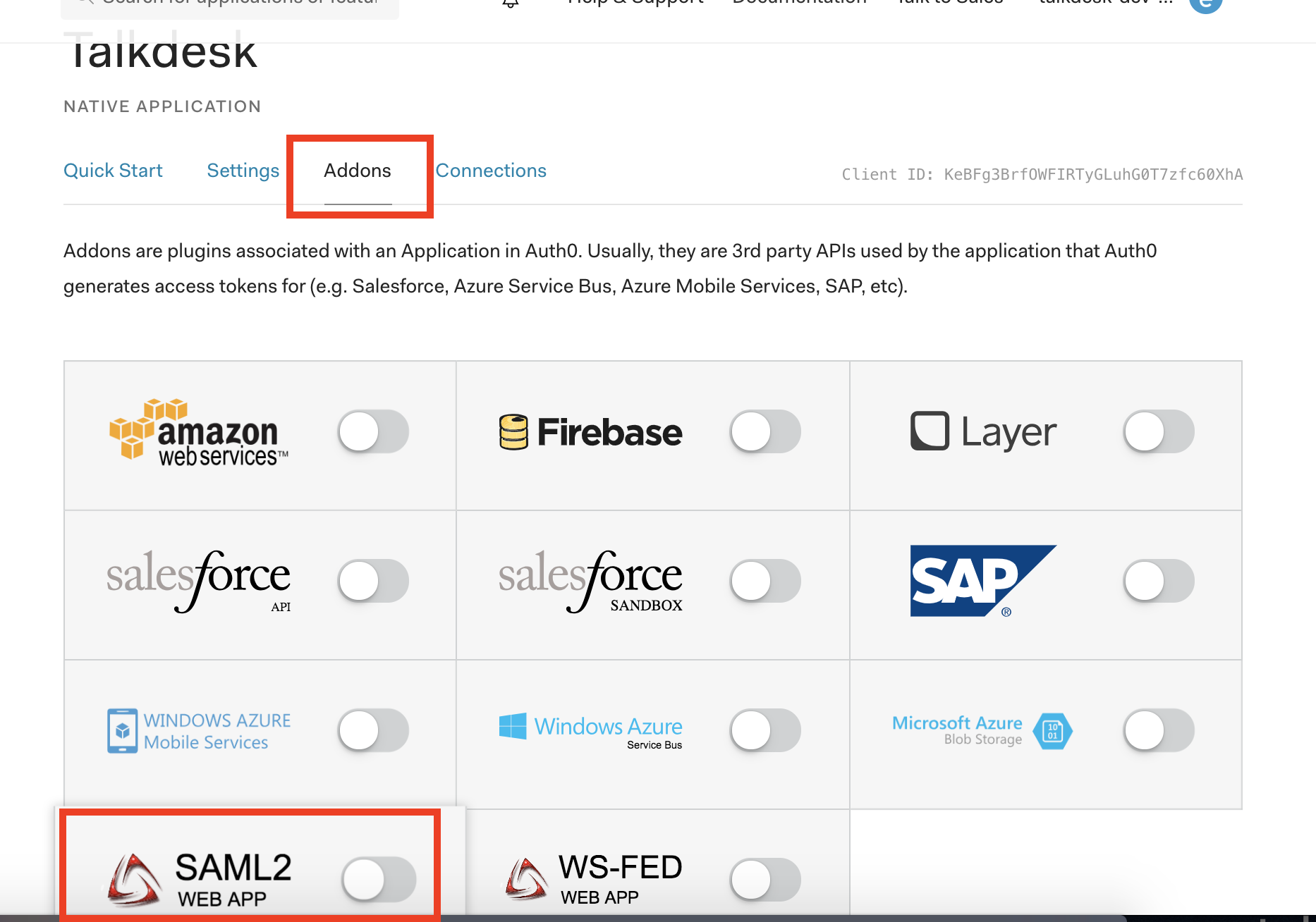Click the Talkdesk application title

[162, 51]
